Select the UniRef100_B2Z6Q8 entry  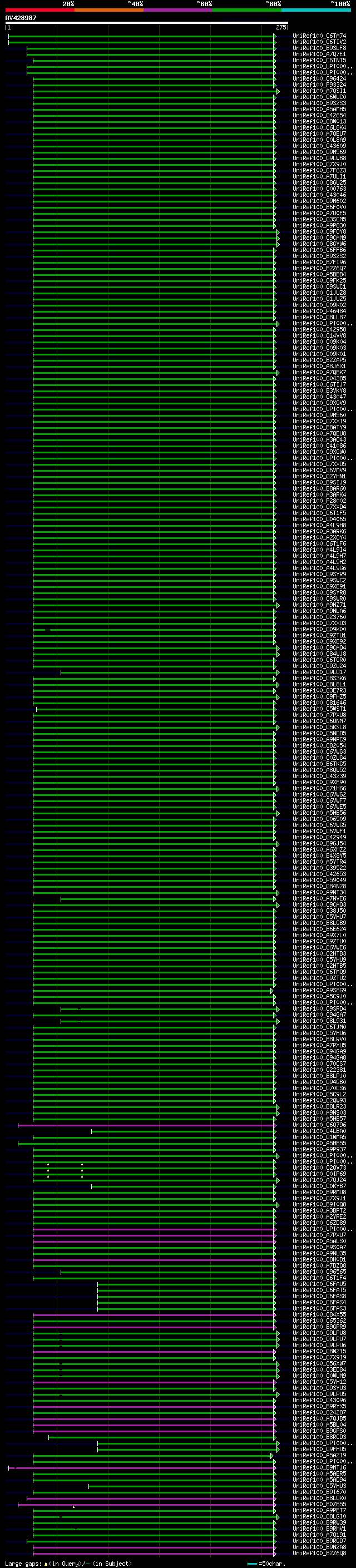tap(319, 1553)
